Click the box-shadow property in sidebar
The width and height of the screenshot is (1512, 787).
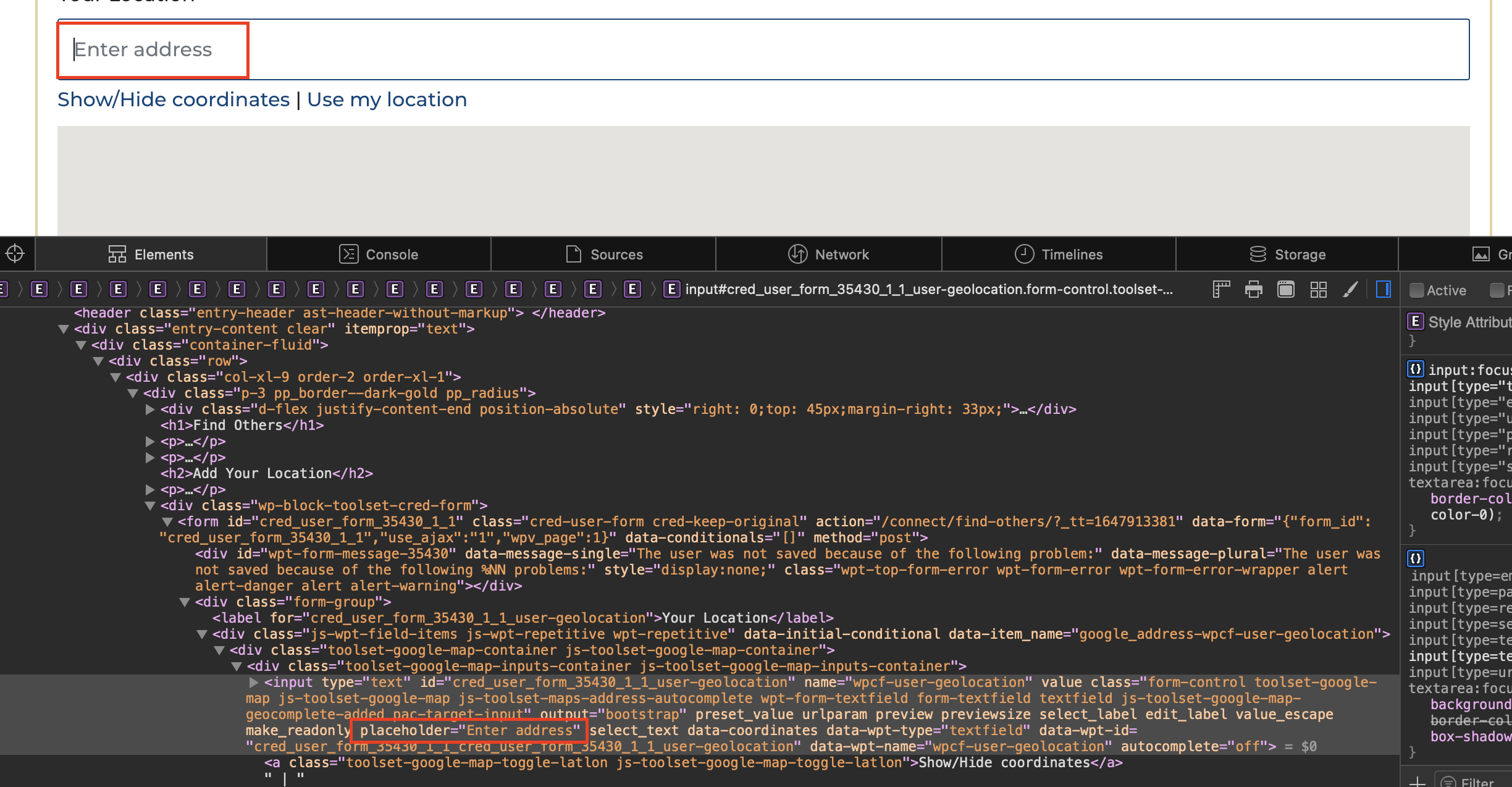pos(1471,736)
